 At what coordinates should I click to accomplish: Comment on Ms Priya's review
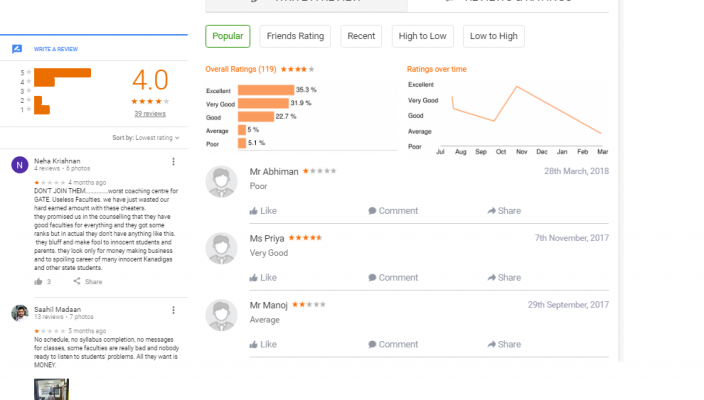[x=393, y=277]
